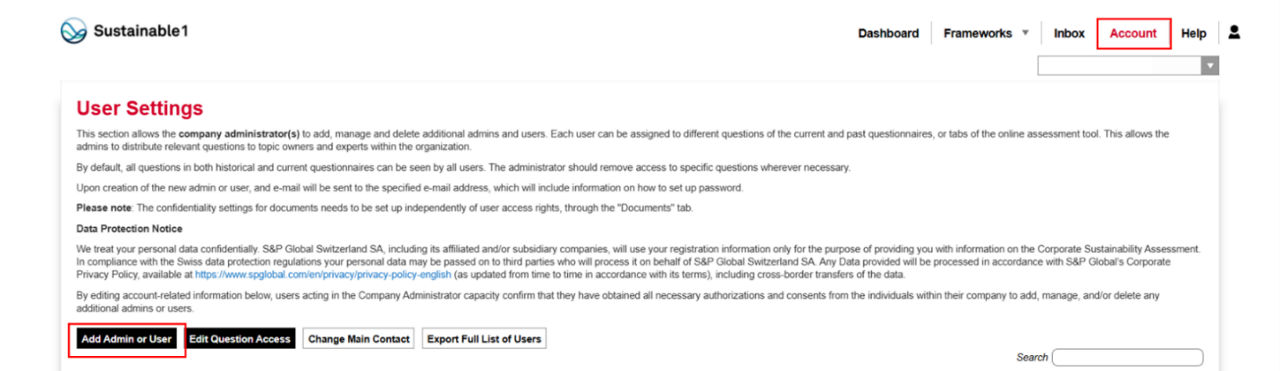Open the S&P Global privacy policy link

323,274
